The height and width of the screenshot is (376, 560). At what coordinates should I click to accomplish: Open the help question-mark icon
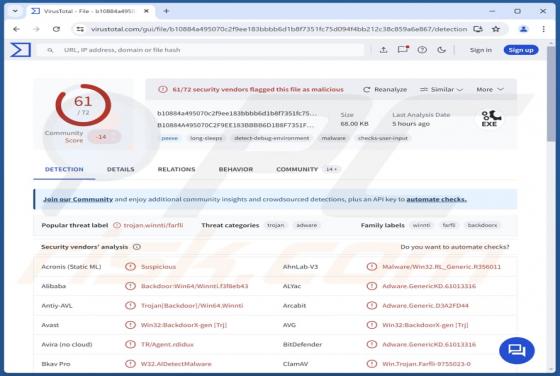(x=422, y=50)
